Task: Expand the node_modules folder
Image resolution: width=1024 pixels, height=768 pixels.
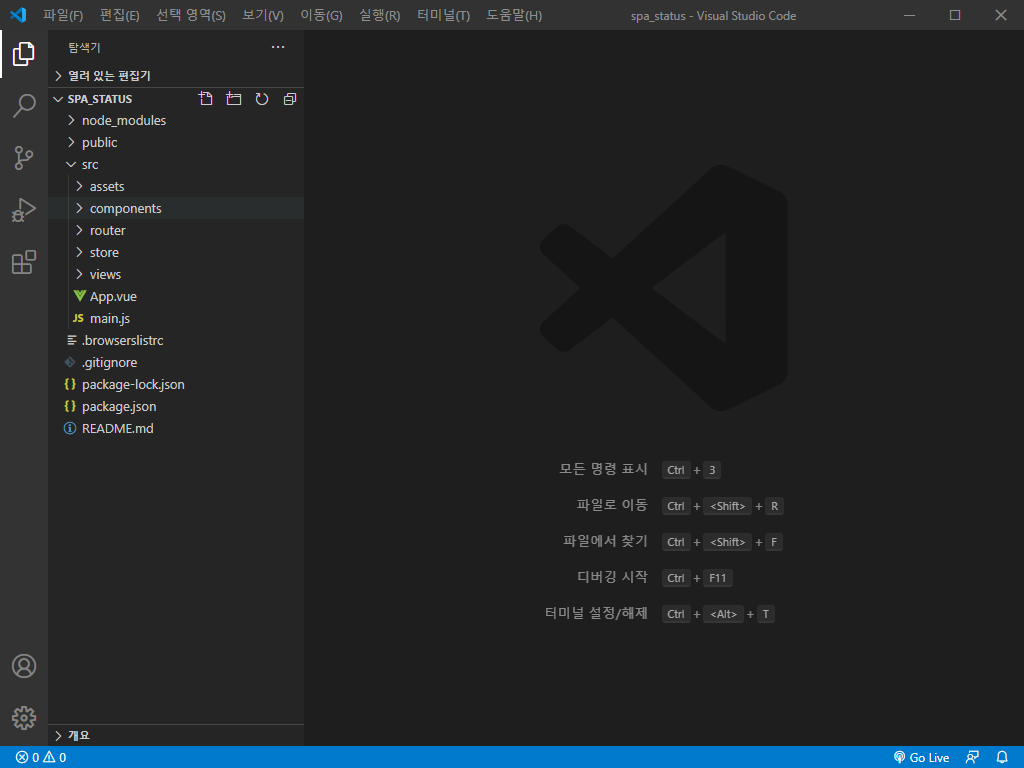Action: point(176,121)
